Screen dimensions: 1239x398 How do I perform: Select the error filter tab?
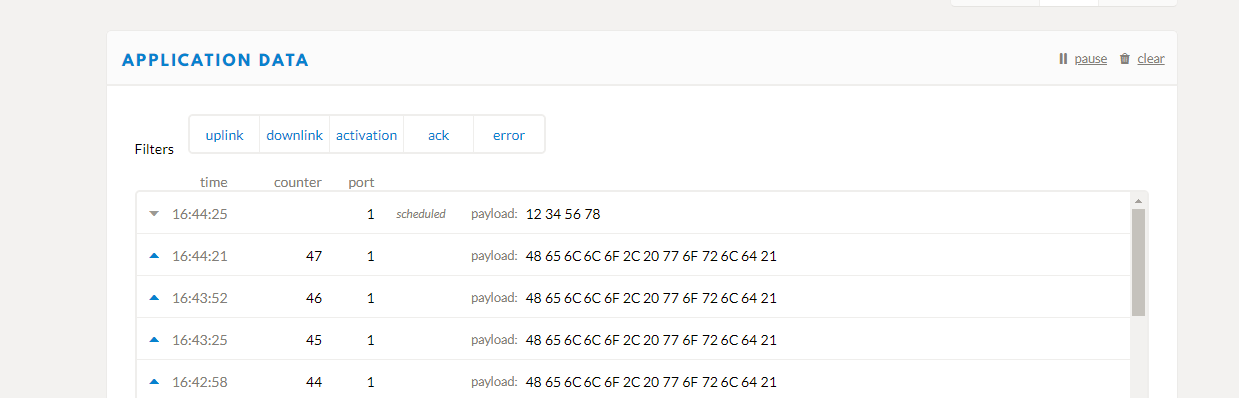(509, 135)
